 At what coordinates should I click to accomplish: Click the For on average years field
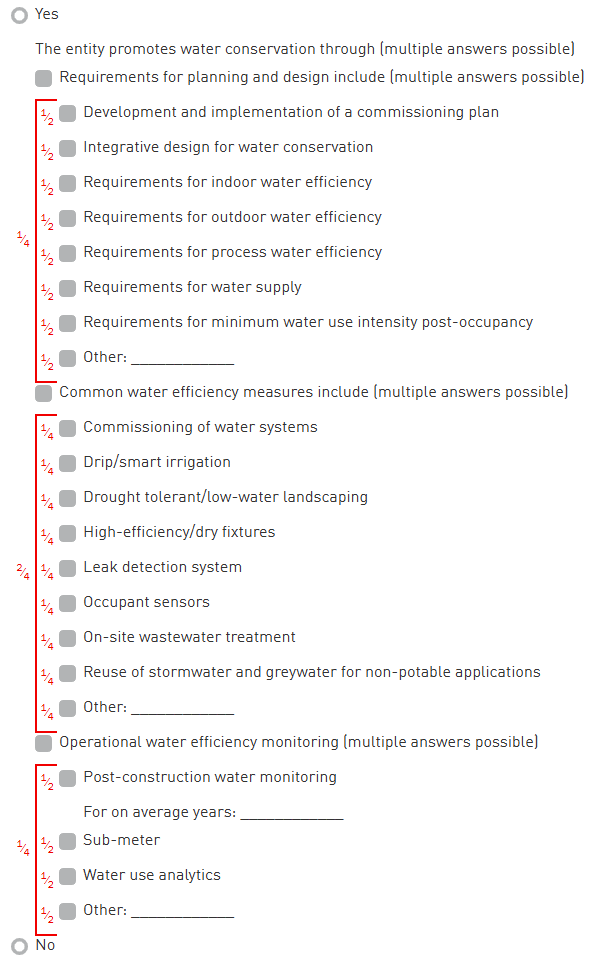point(291,812)
